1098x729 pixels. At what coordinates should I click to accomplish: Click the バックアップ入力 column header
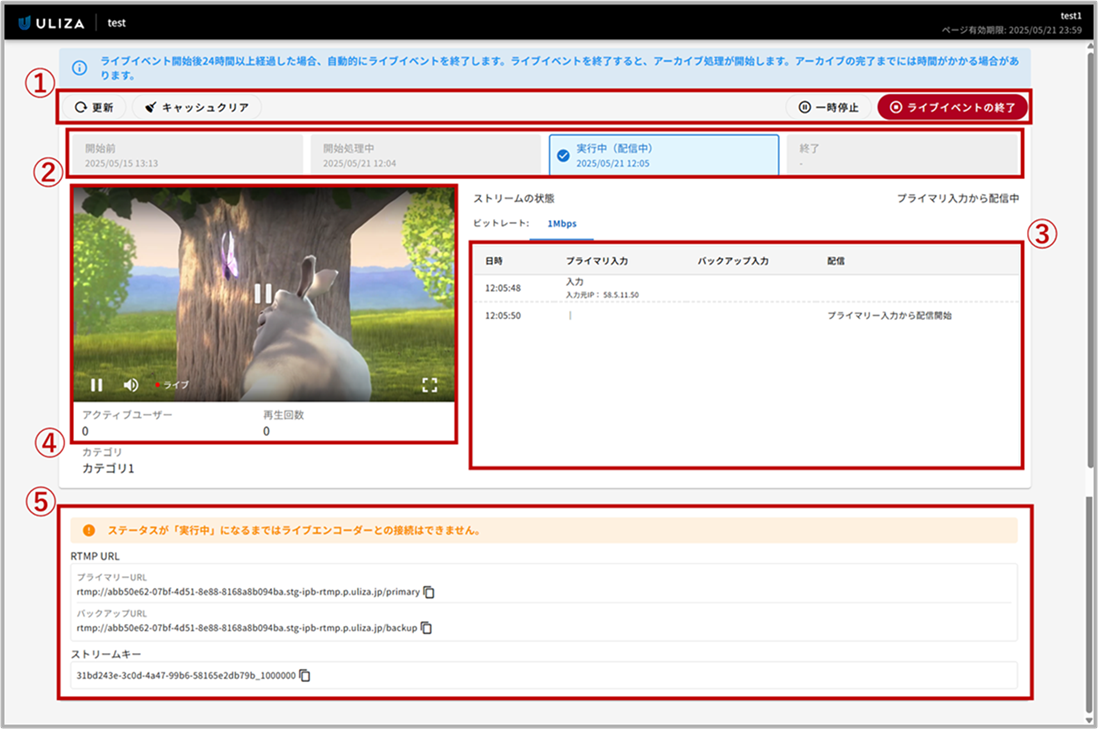732,261
